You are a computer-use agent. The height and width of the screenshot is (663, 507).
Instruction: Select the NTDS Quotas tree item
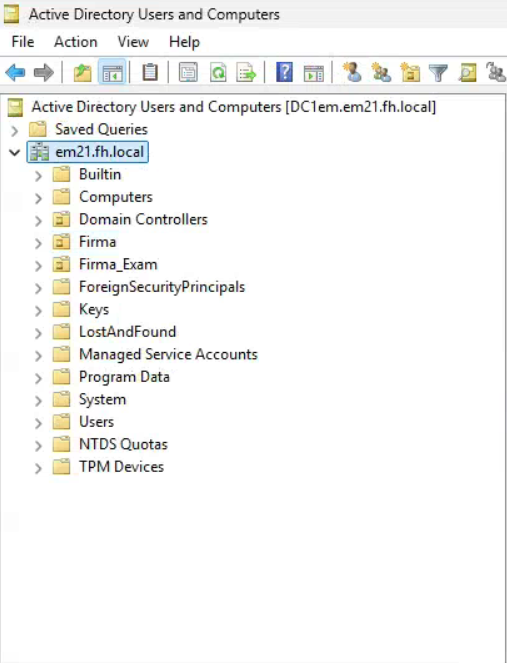tap(123, 444)
